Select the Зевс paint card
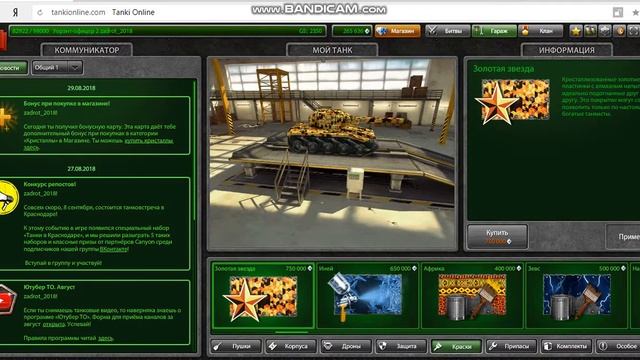 (x=577, y=296)
